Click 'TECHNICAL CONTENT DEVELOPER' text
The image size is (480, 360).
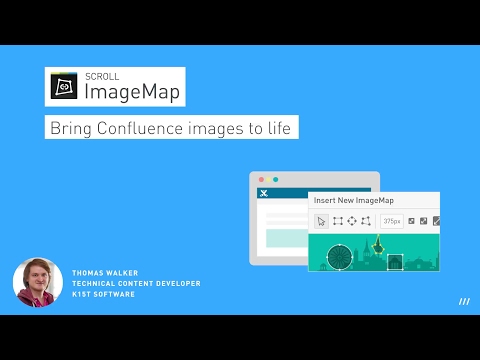point(136,284)
